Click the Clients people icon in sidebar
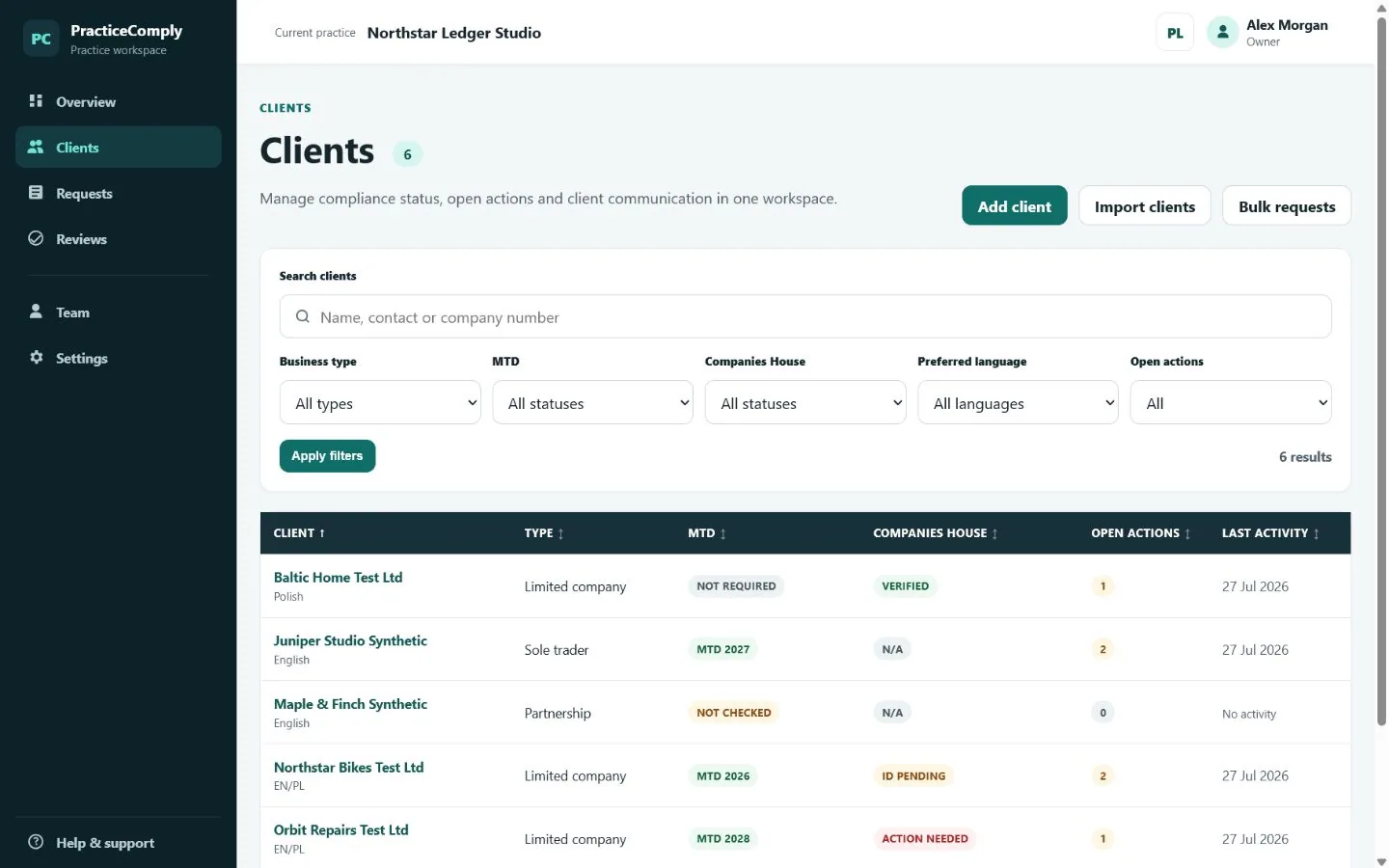Image resolution: width=1389 pixels, height=868 pixels. pos(36,147)
